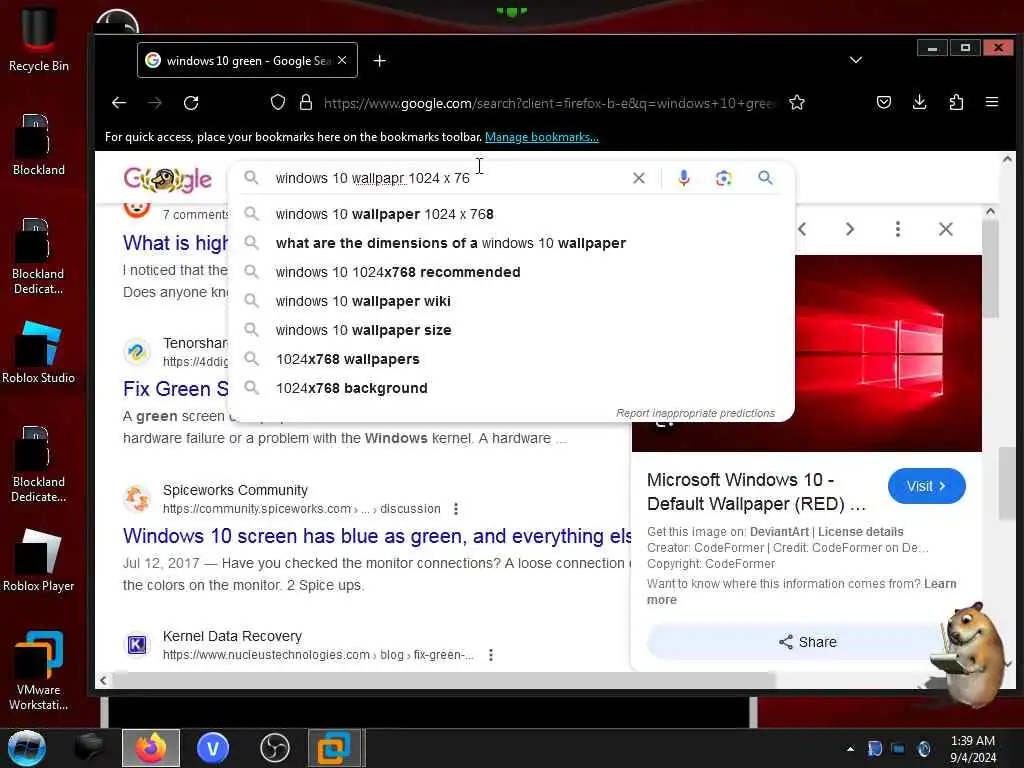Select Roblox Studio desktop icon
Image resolution: width=1024 pixels, height=768 pixels.
click(x=39, y=353)
